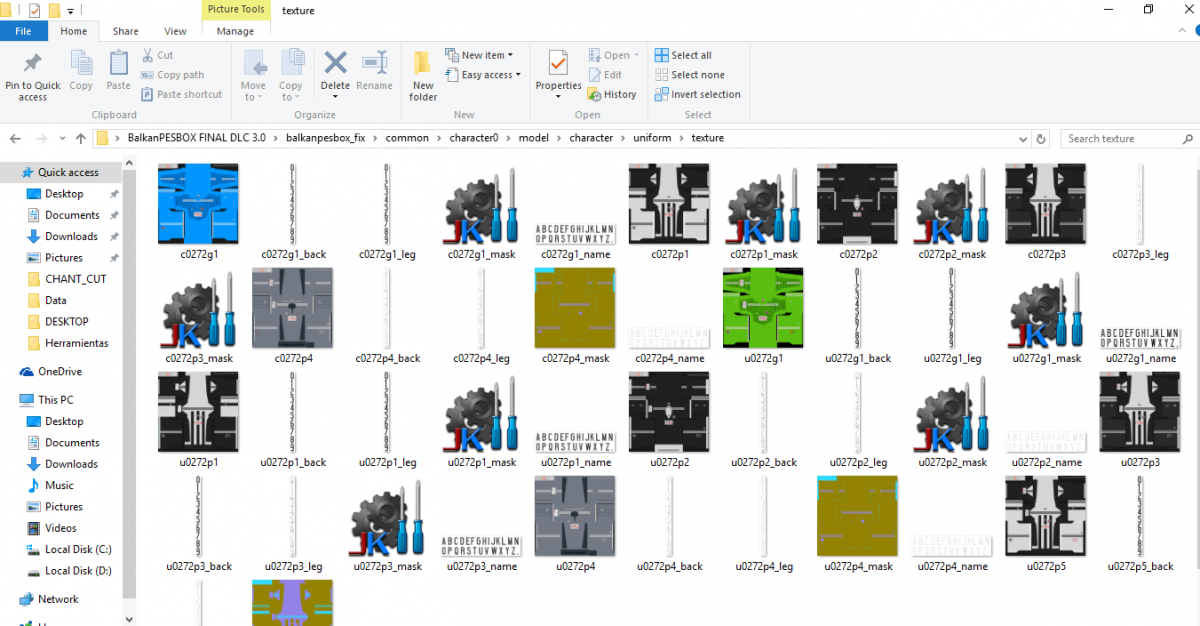
Task: Refresh the texture folder view
Action: coord(1041,139)
